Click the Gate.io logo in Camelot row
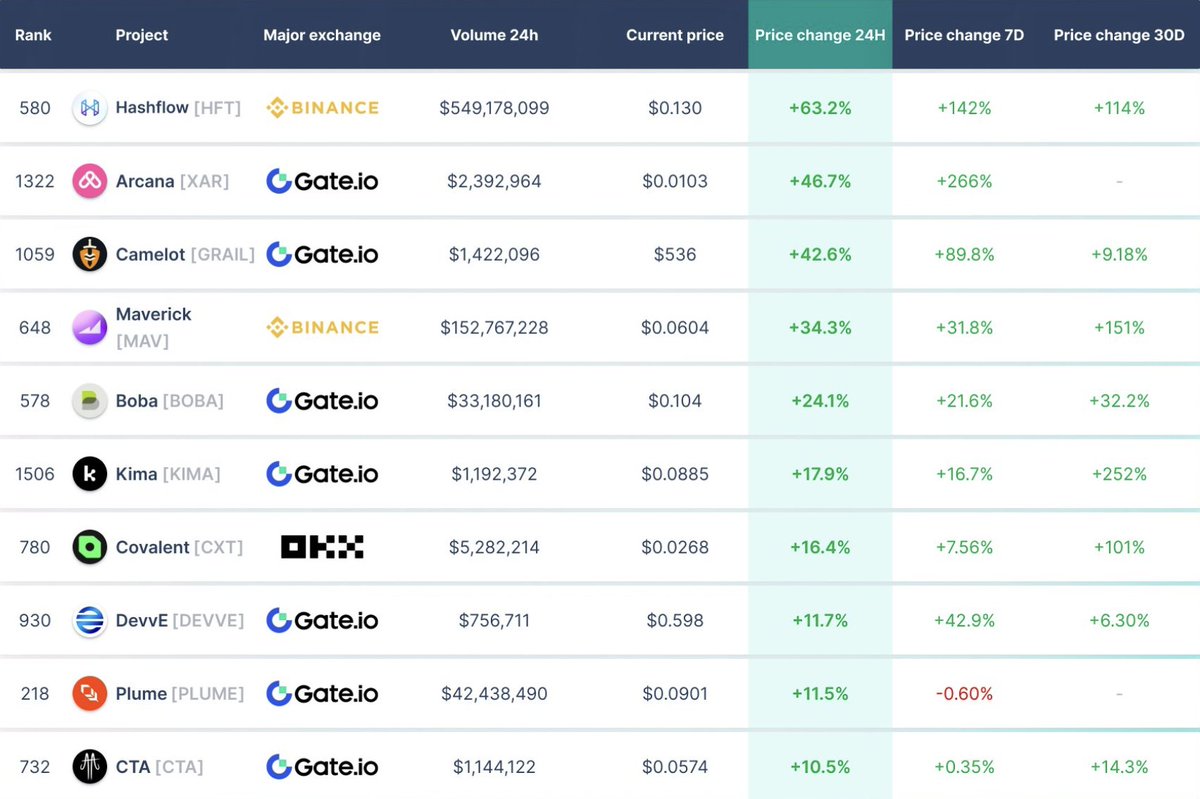 (322, 254)
